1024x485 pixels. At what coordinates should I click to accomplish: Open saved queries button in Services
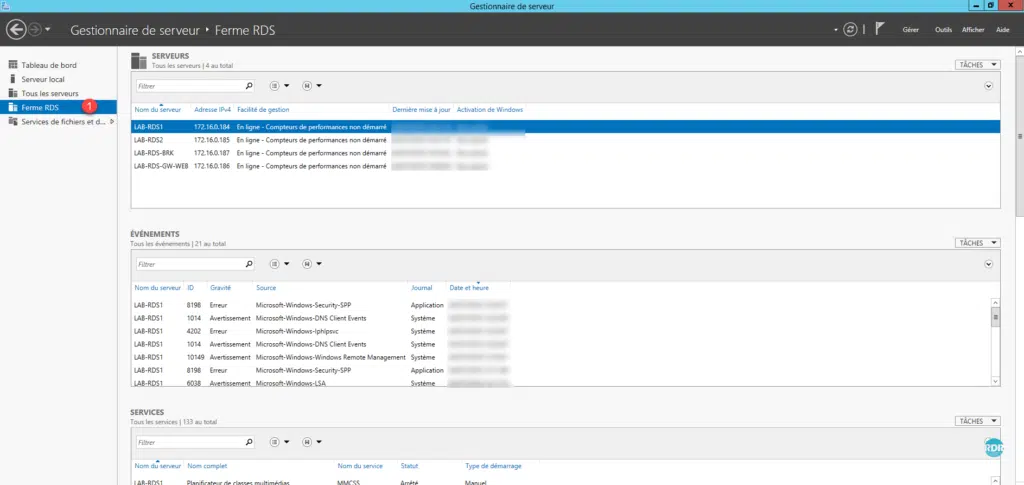(312, 442)
